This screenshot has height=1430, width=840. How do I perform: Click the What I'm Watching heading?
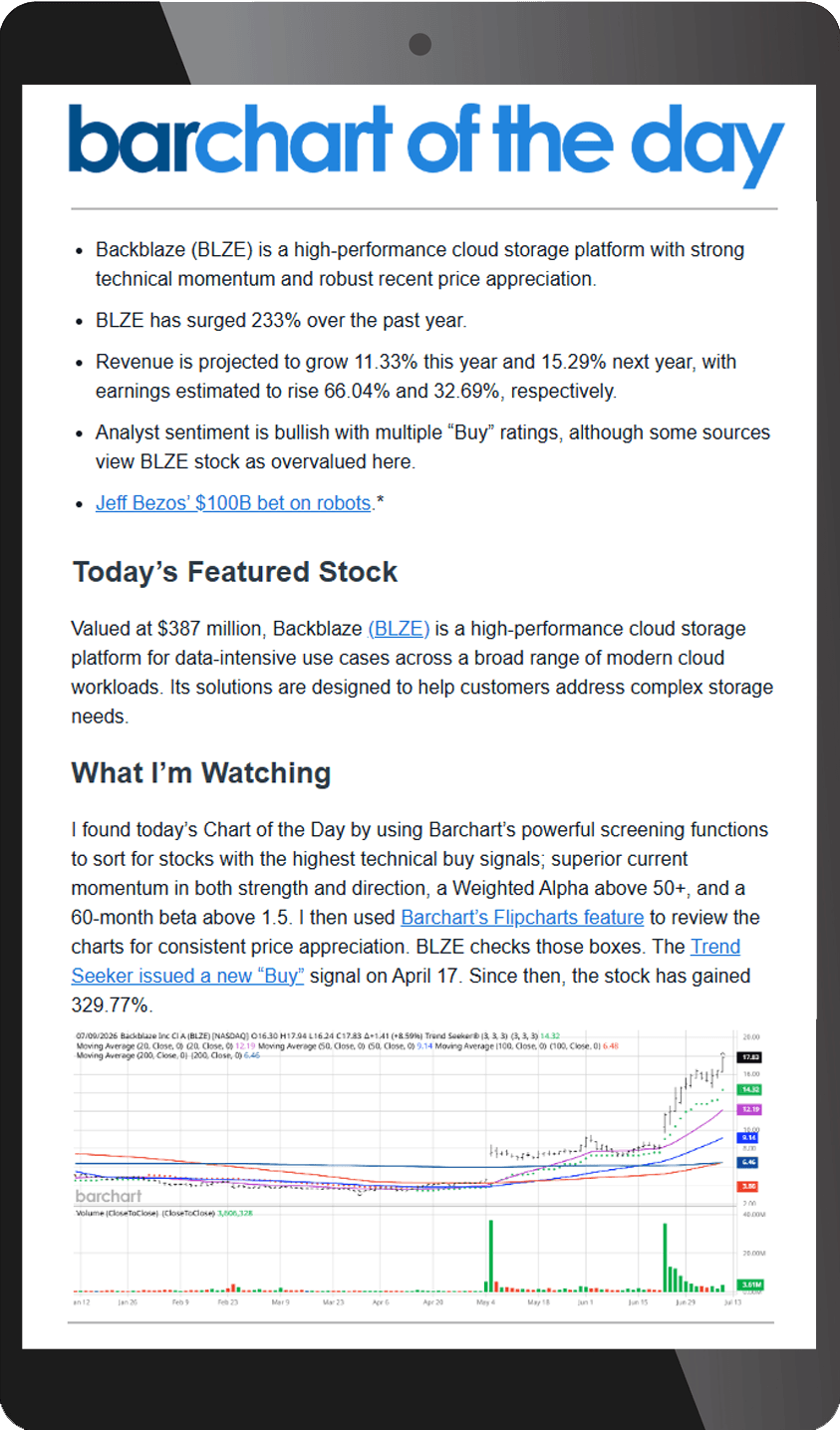pos(201,773)
